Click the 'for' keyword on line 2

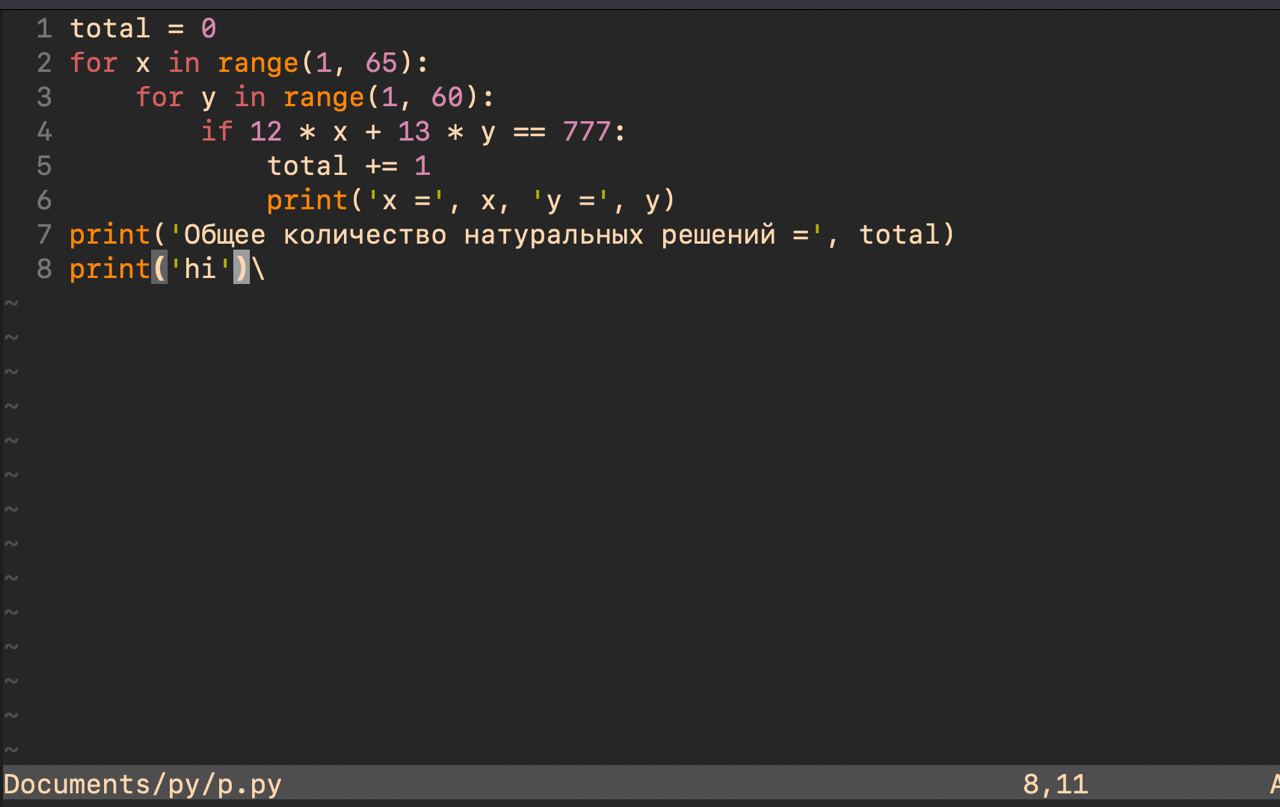pos(94,63)
